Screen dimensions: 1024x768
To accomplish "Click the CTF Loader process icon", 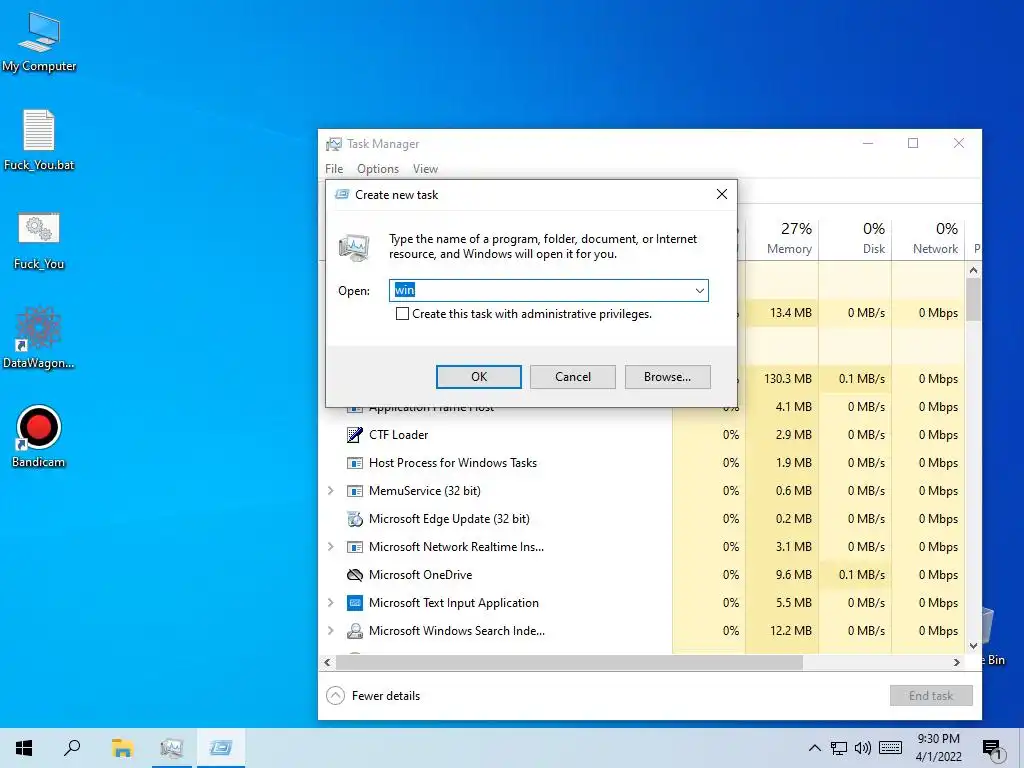I will [x=355, y=435].
